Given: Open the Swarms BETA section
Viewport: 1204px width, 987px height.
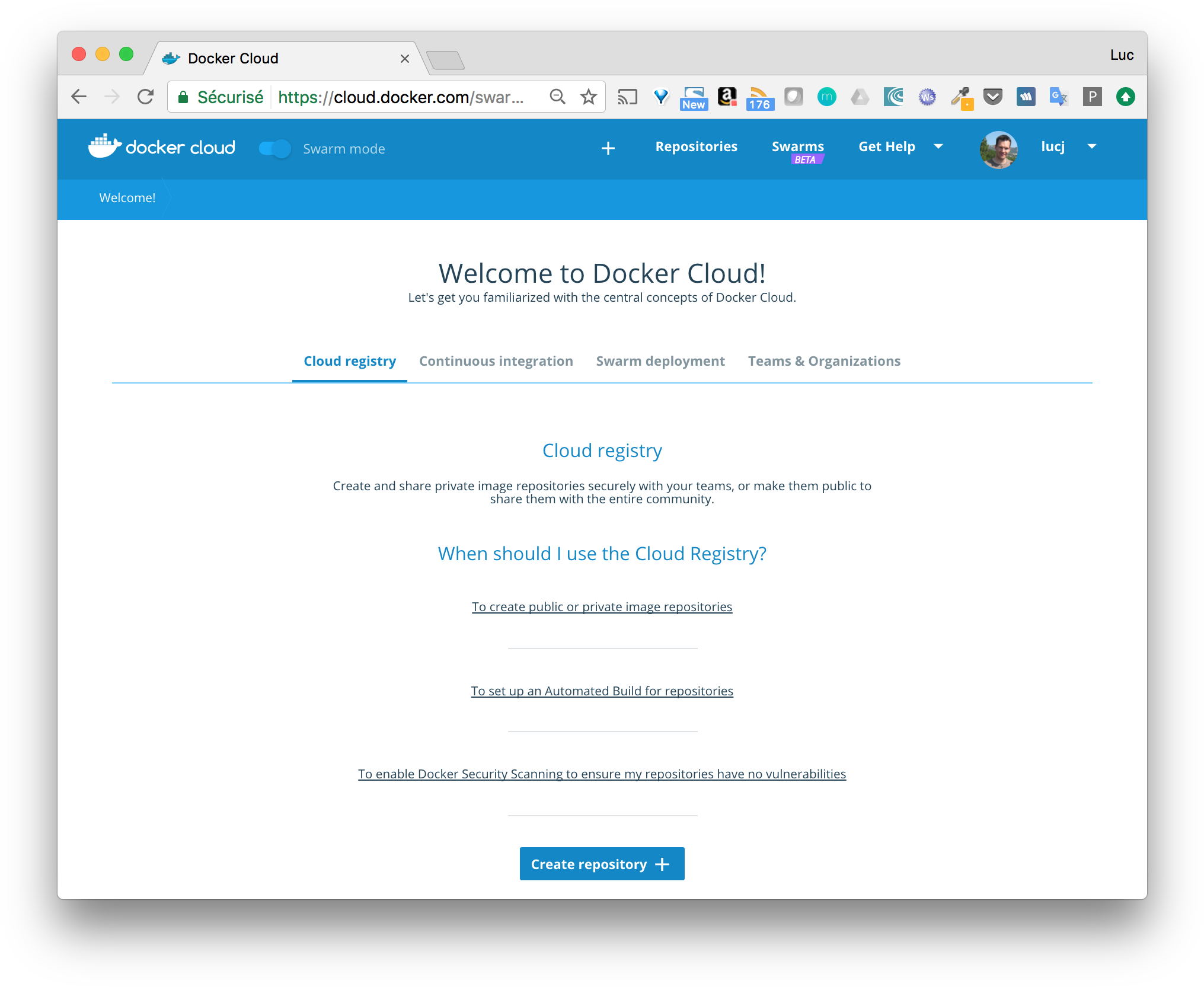Looking at the screenshot, I should click(x=797, y=151).
